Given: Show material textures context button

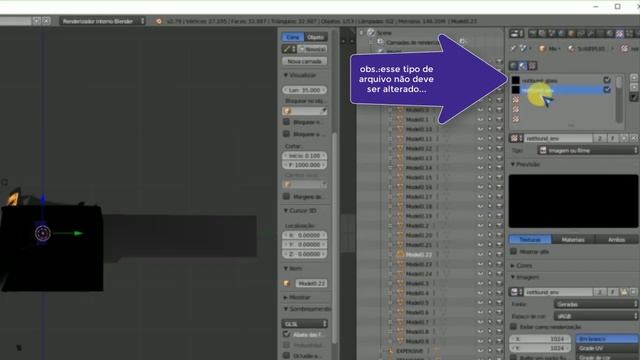Looking at the screenshot, I should click(523, 66).
